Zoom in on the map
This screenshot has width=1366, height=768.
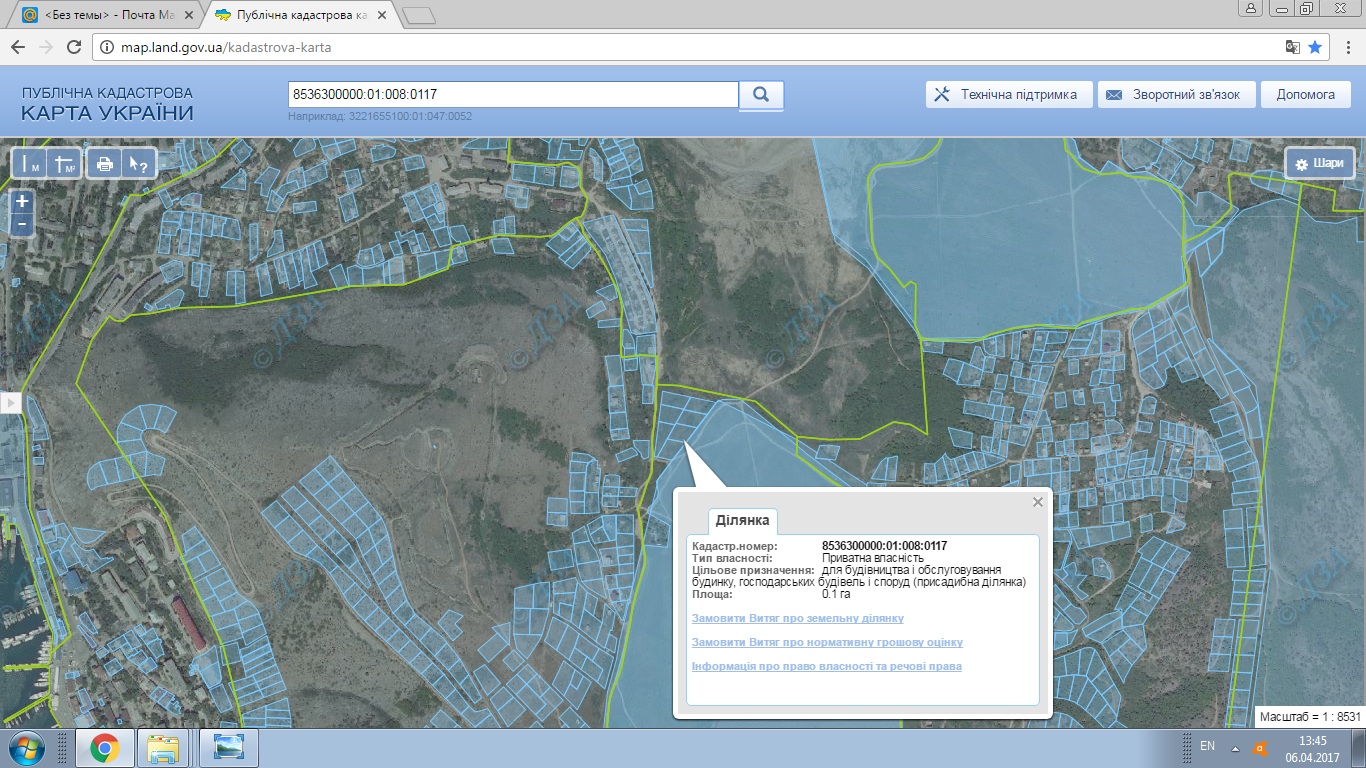pos(22,201)
